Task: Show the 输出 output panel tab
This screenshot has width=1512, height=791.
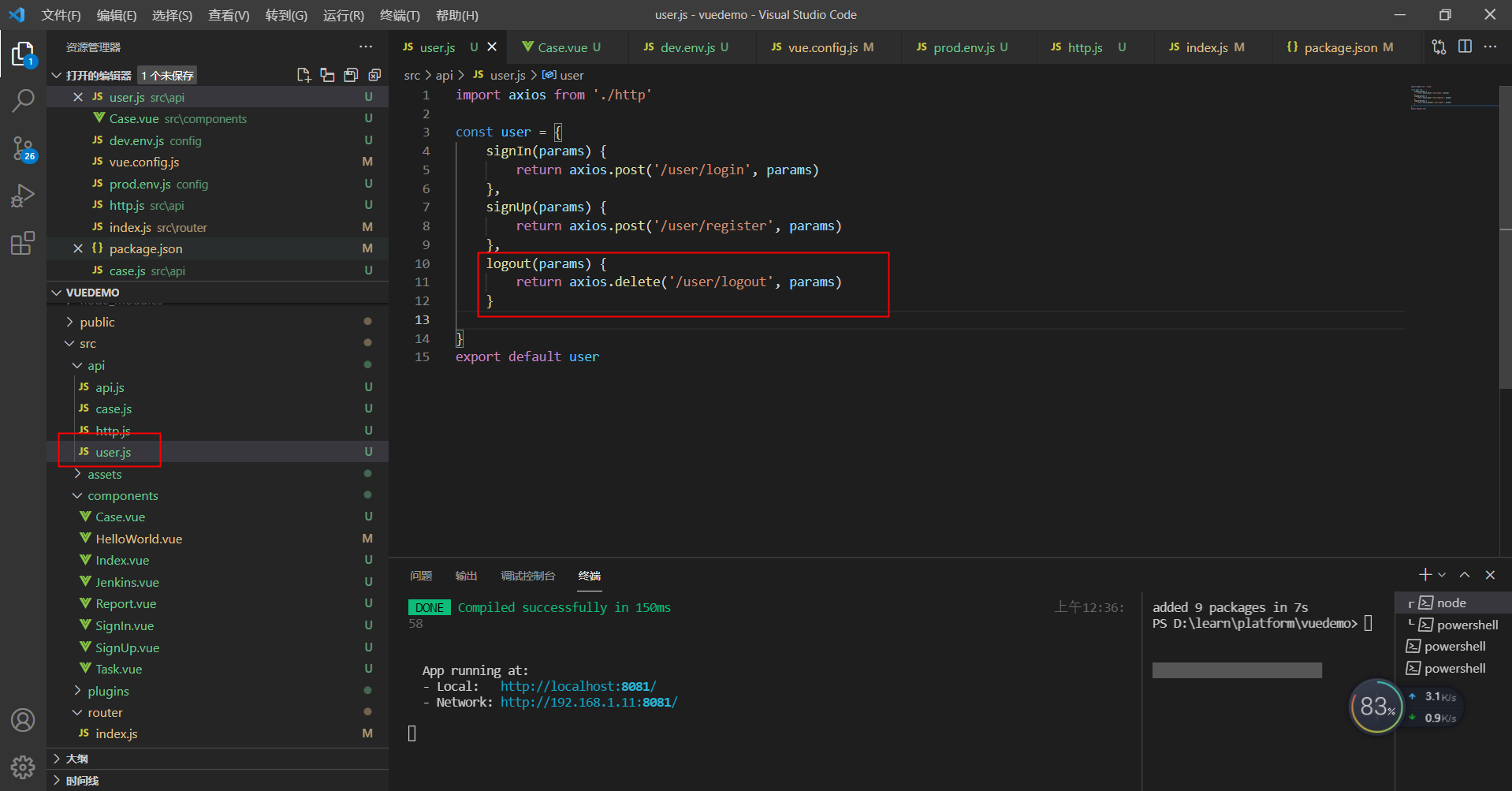Action: click(x=466, y=576)
